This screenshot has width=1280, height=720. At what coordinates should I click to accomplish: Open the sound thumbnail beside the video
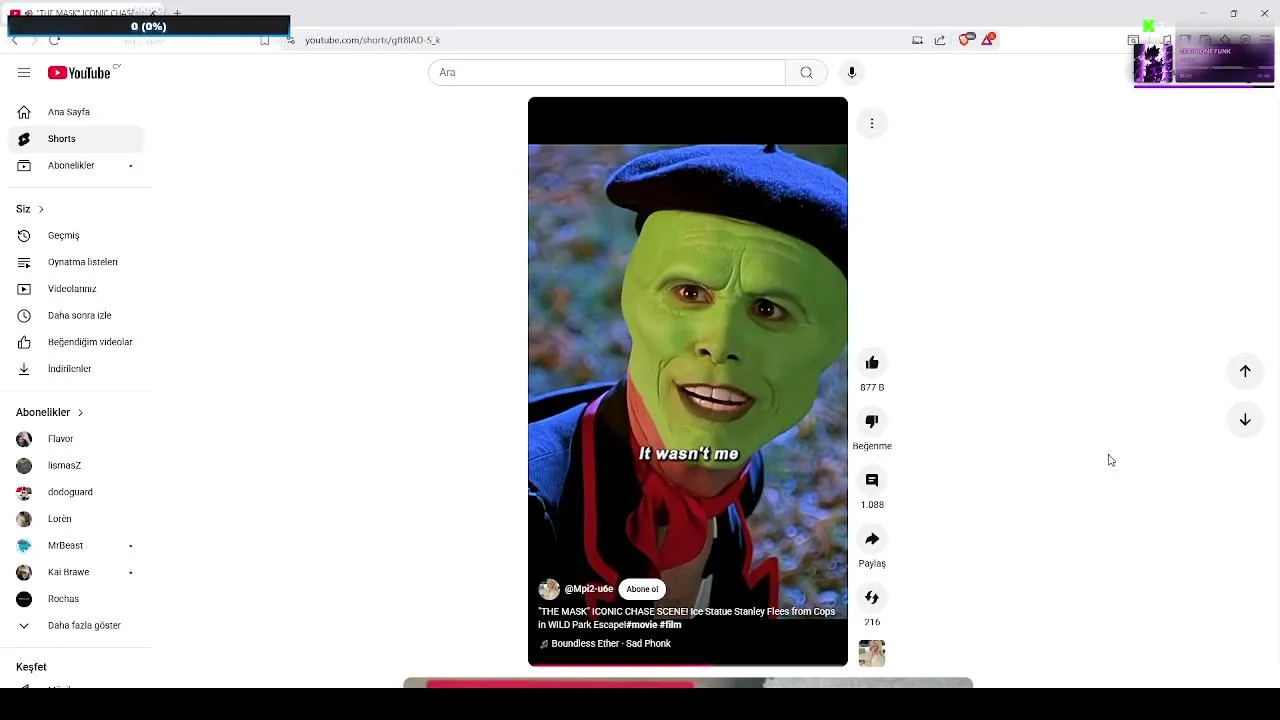point(872,653)
